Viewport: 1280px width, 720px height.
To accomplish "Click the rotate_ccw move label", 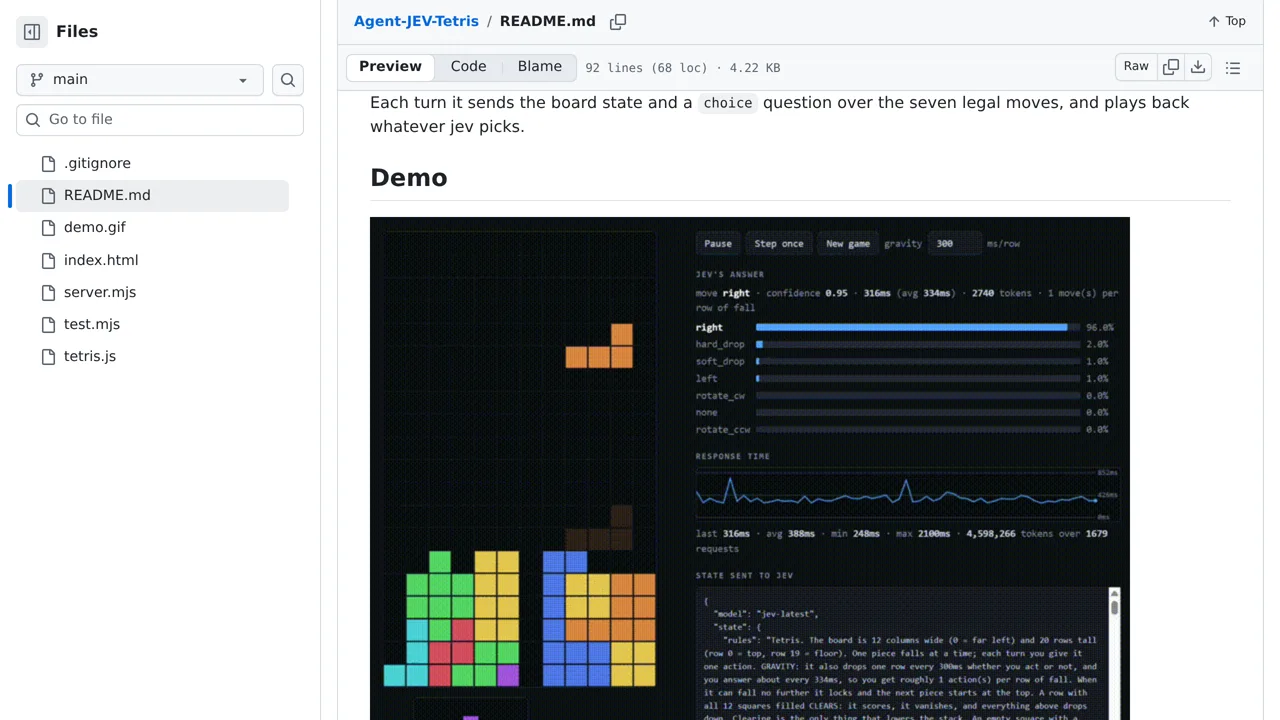I will (723, 429).
